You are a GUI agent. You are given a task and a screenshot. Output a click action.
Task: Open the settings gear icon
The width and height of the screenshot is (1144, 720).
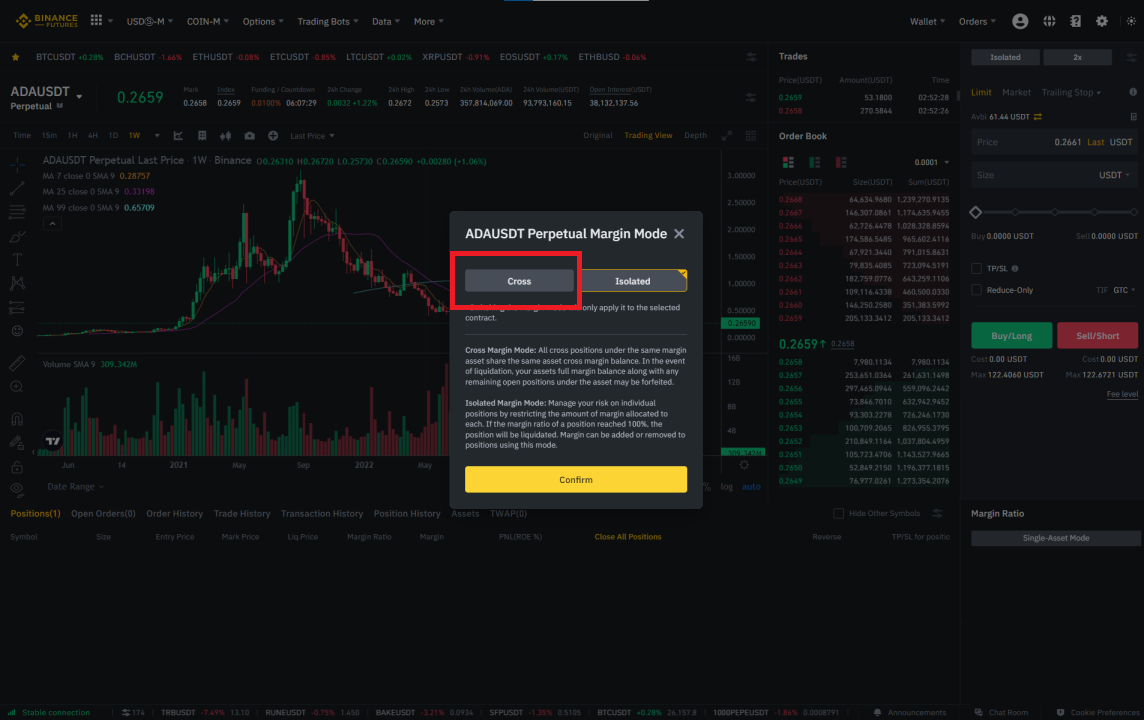click(1102, 21)
